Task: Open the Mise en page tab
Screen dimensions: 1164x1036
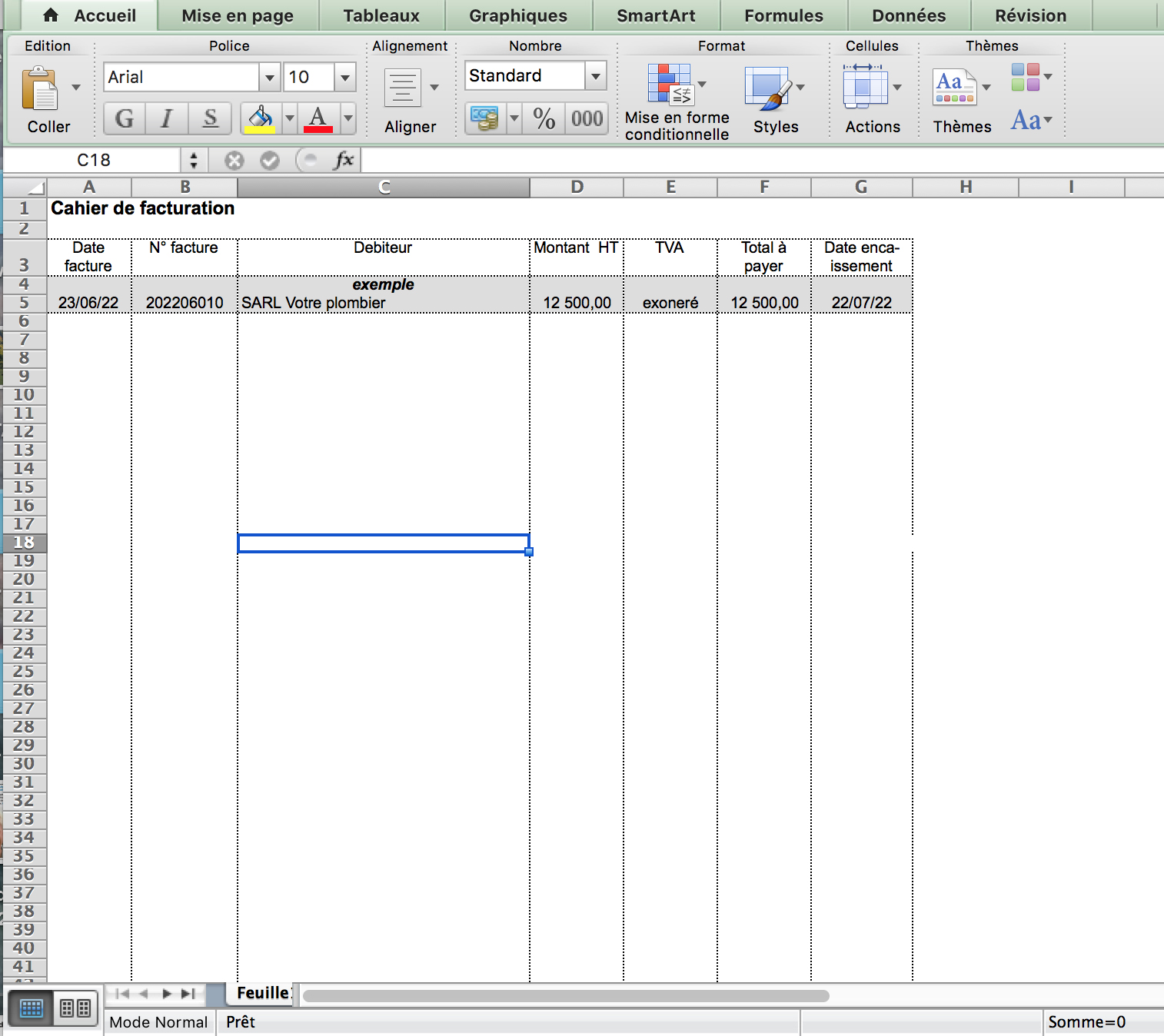Action: click(x=237, y=15)
